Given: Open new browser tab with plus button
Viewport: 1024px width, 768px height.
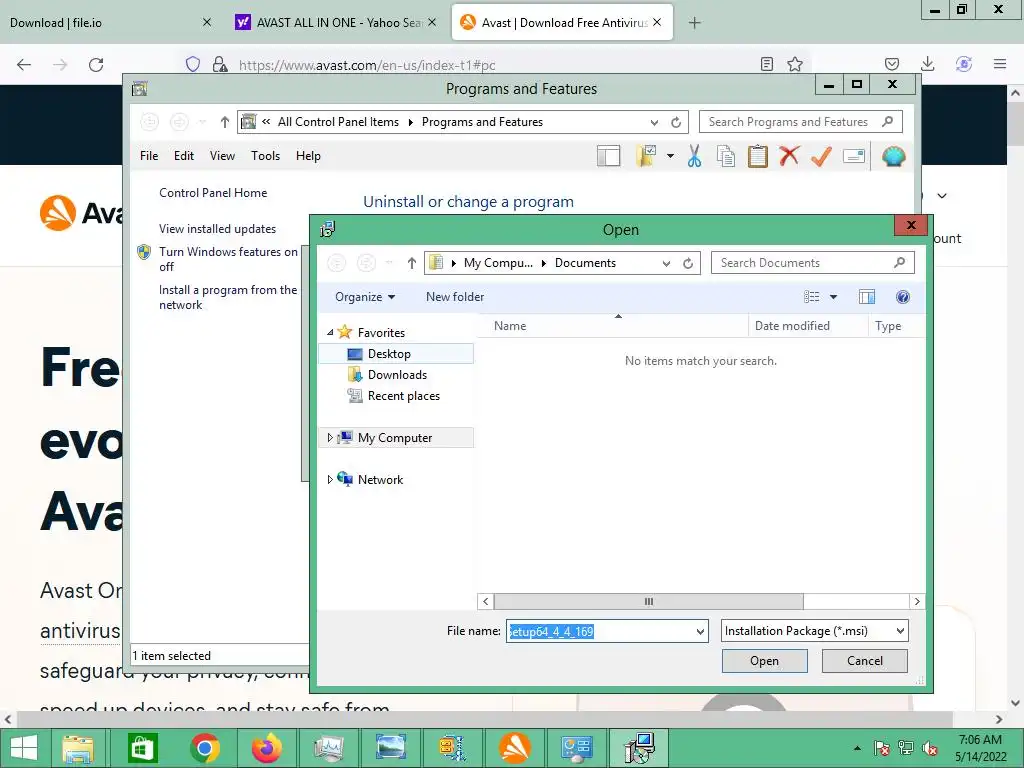Looking at the screenshot, I should coord(694,23).
